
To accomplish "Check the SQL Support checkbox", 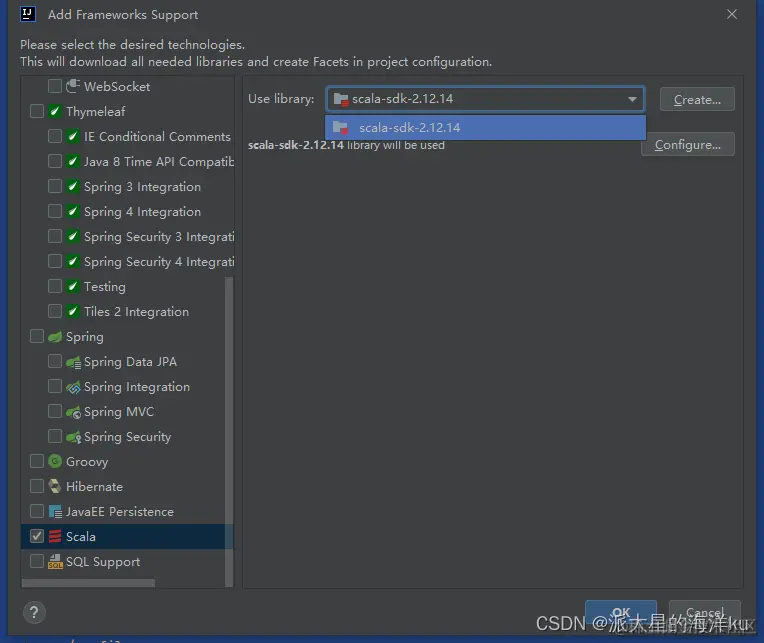I will (x=37, y=561).
